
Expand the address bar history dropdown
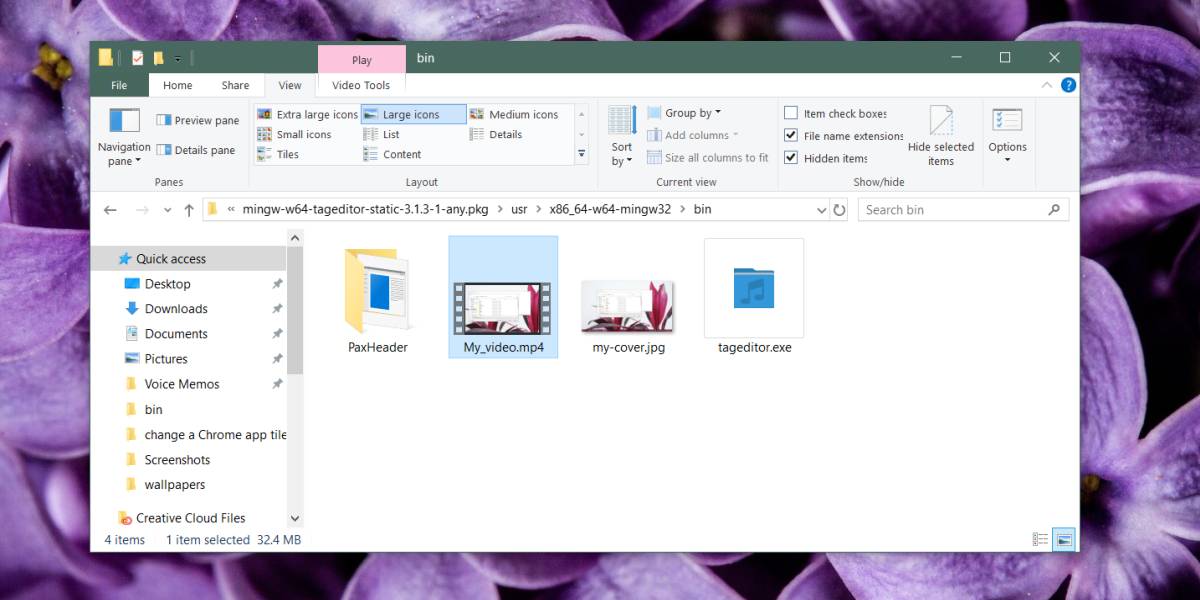click(x=822, y=210)
